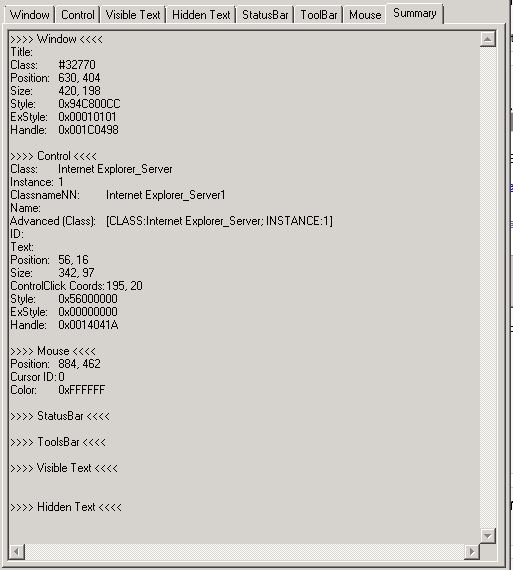The height and width of the screenshot is (570, 513).
Task: Click the vertical scrollbar track
Action: [488, 287]
